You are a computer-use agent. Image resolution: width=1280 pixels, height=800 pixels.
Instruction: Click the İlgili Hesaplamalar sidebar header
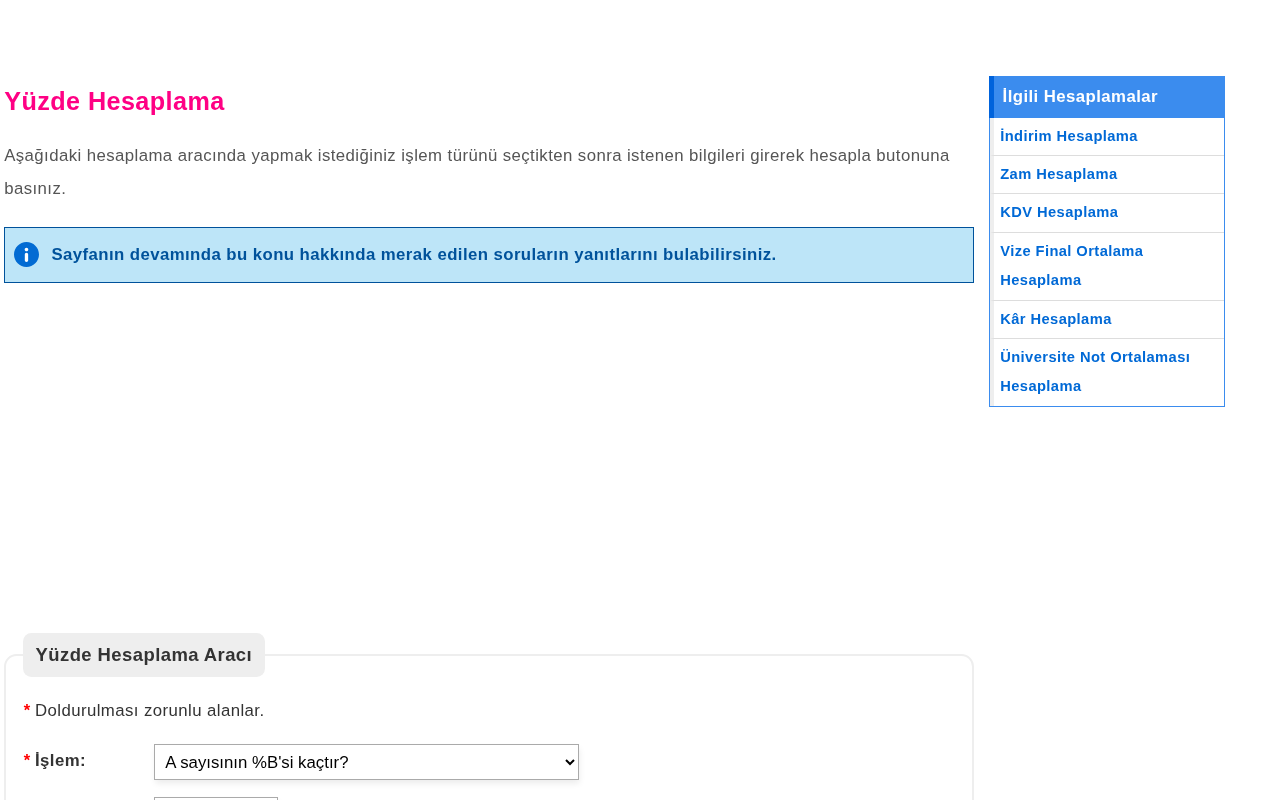point(1107,97)
